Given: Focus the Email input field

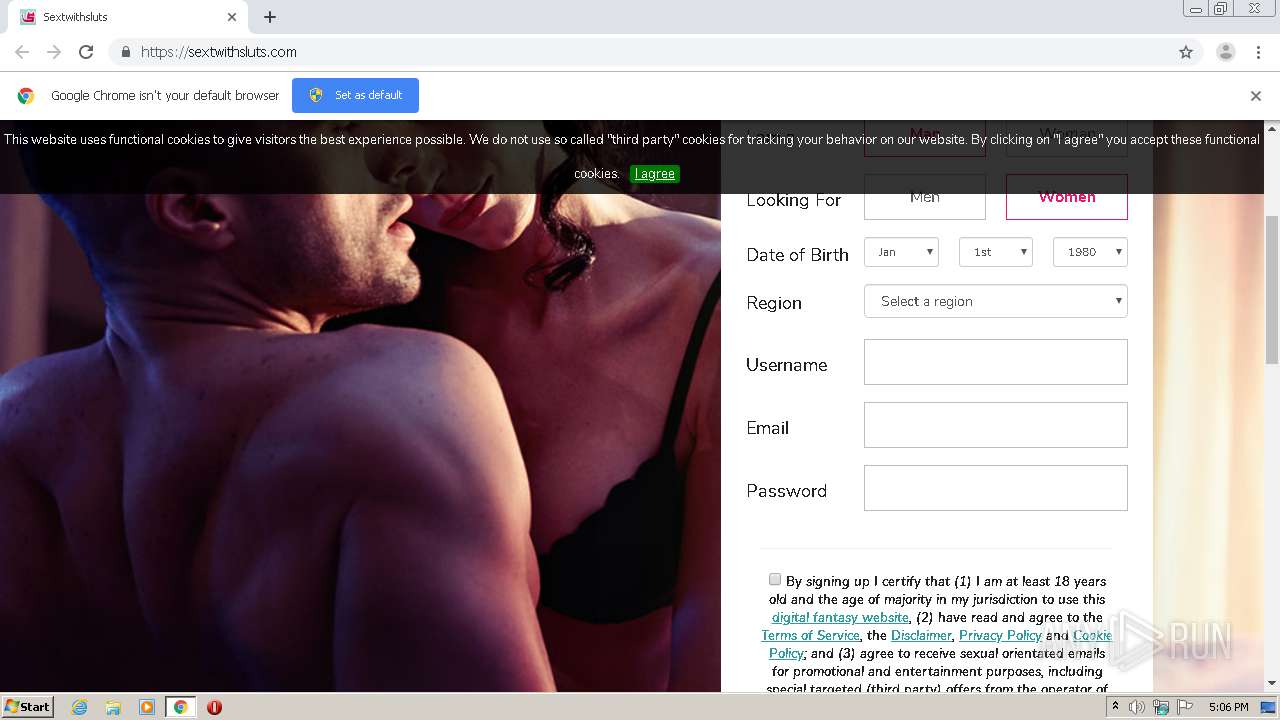Looking at the screenshot, I should point(996,425).
